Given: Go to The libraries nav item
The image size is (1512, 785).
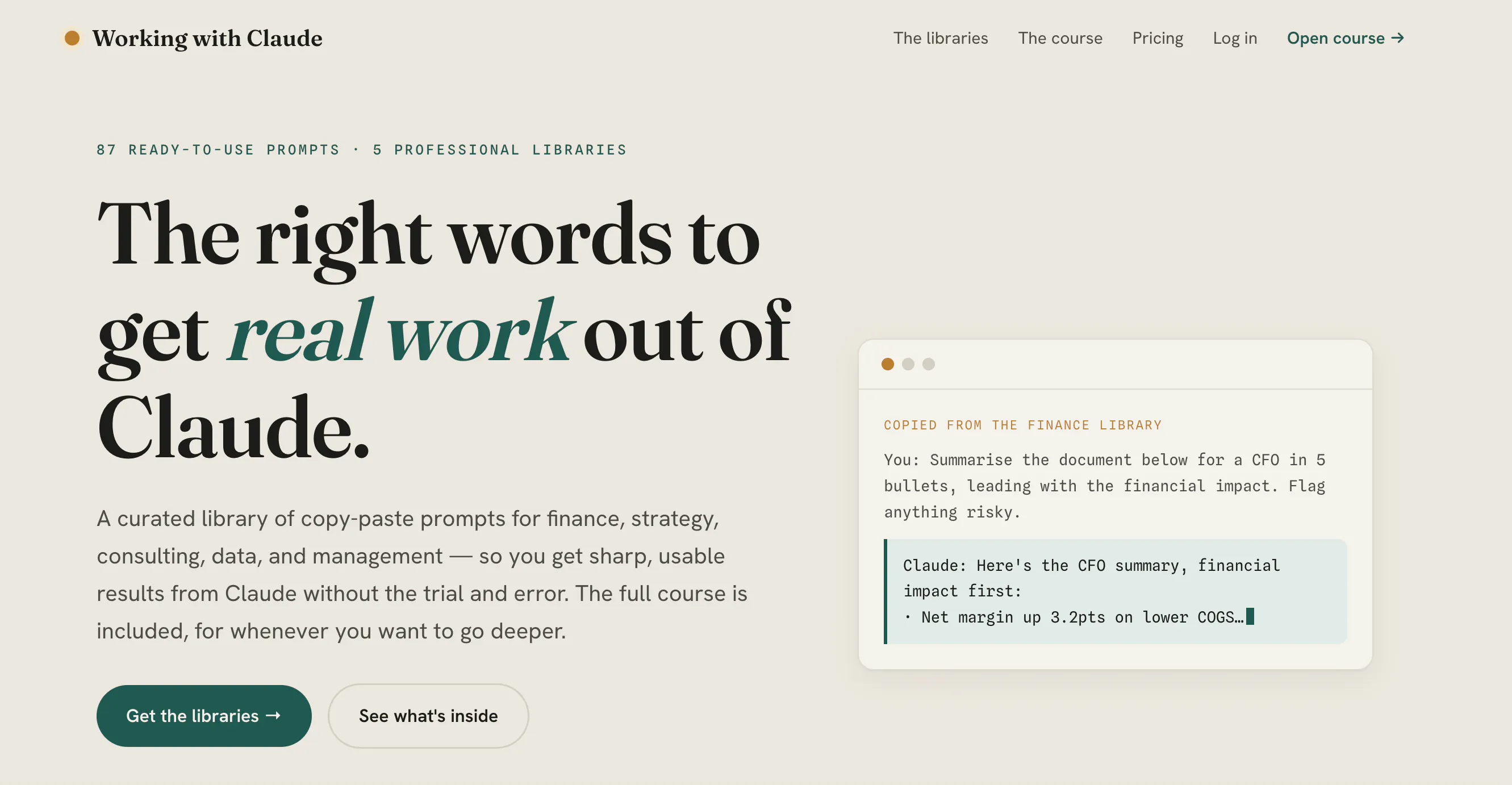Looking at the screenshot, I should pyautogui.click(x=940, y=38).
